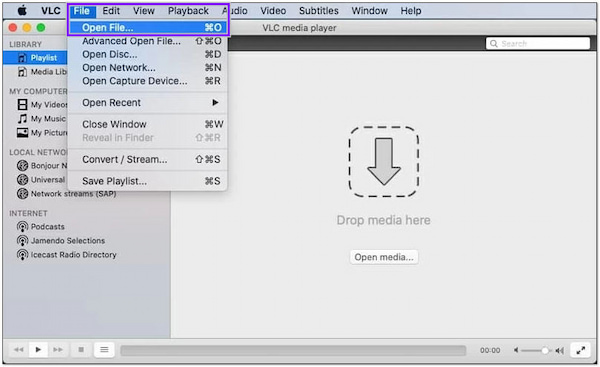
Task: Click the 00:00 elapsed time display
Action: coord(490,350)
